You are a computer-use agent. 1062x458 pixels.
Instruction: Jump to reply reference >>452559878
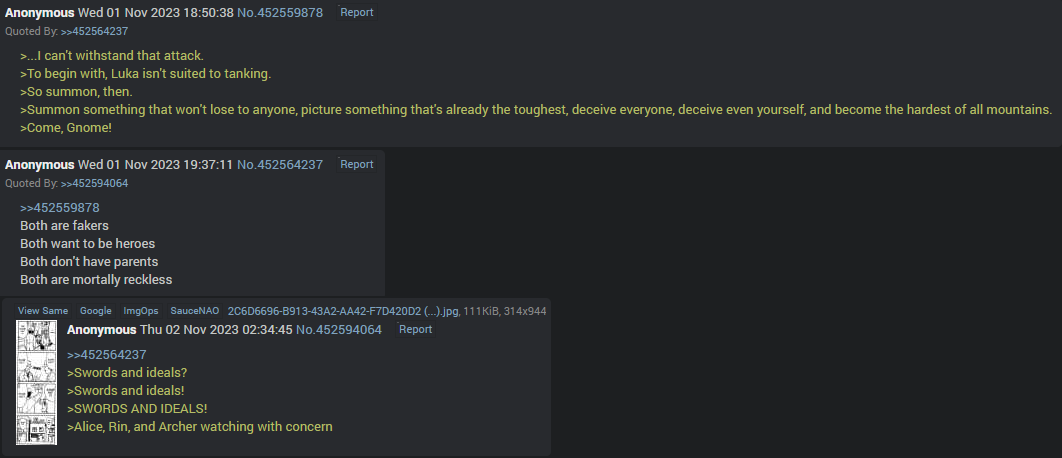coord(60,207)
